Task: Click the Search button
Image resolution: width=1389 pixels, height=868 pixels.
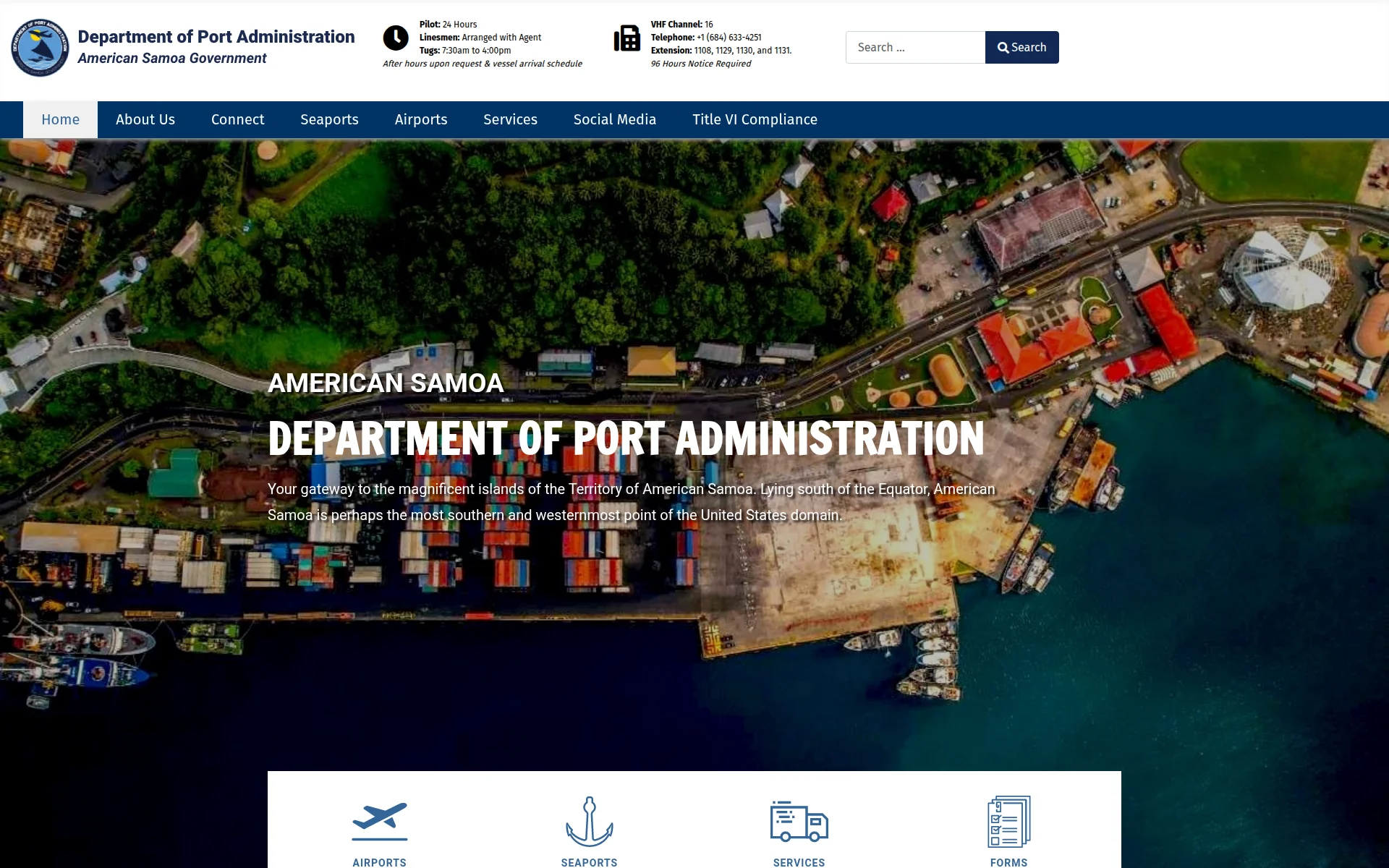Action: (1021, 47)
